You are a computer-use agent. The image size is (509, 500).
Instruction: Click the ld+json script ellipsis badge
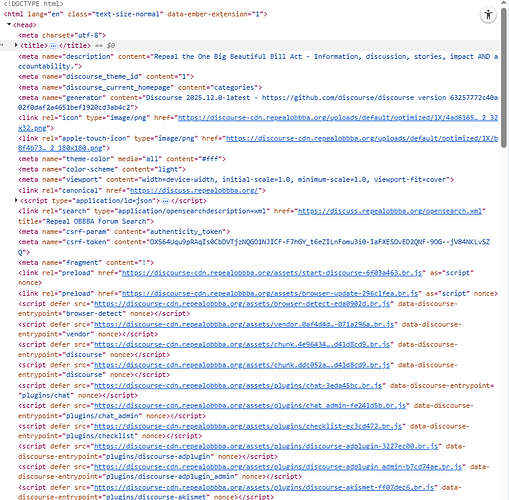[x=165, y=201]
